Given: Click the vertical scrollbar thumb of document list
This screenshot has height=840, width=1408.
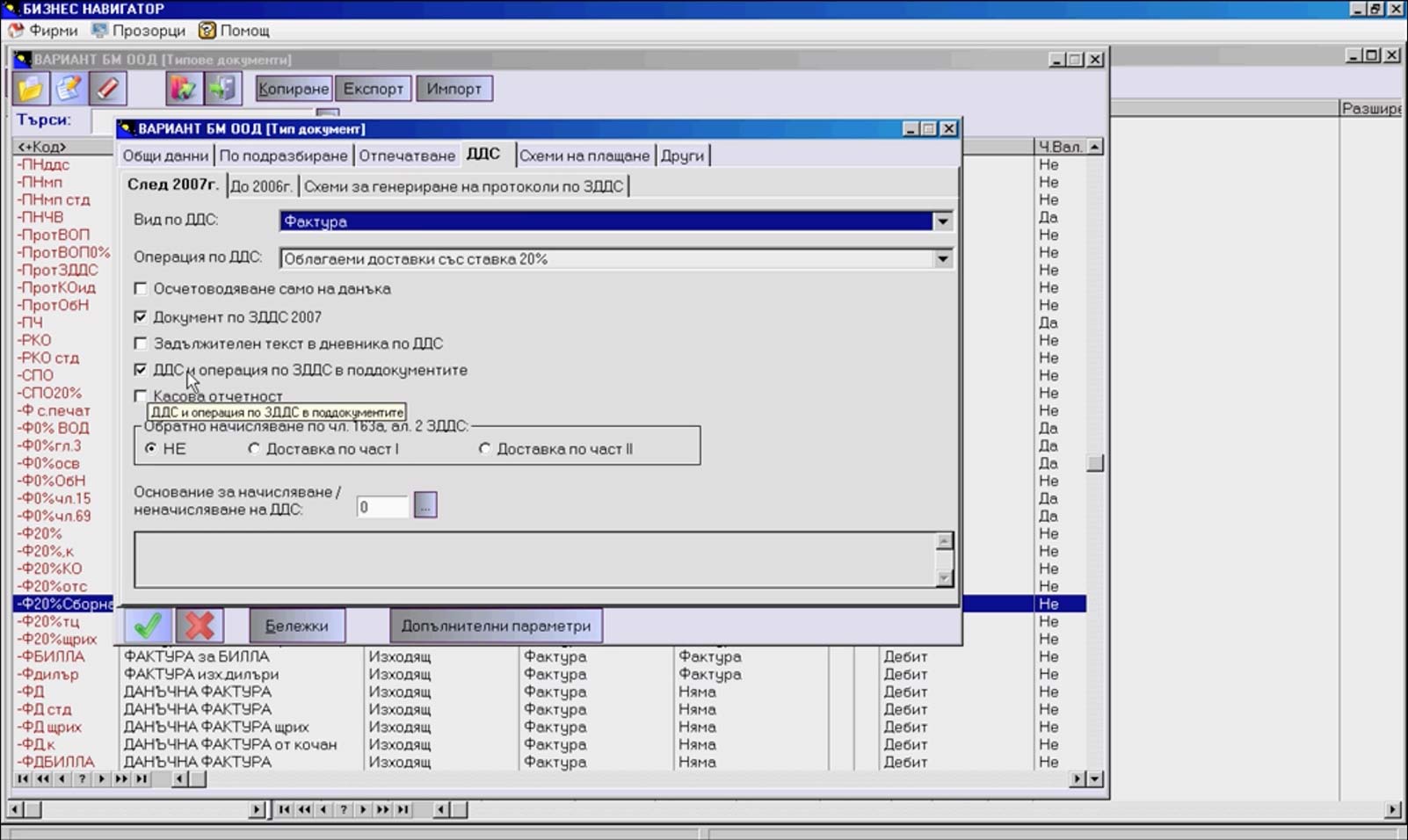Looking at the screenshot, I should pyautogui.click(x=1094, y=463).
